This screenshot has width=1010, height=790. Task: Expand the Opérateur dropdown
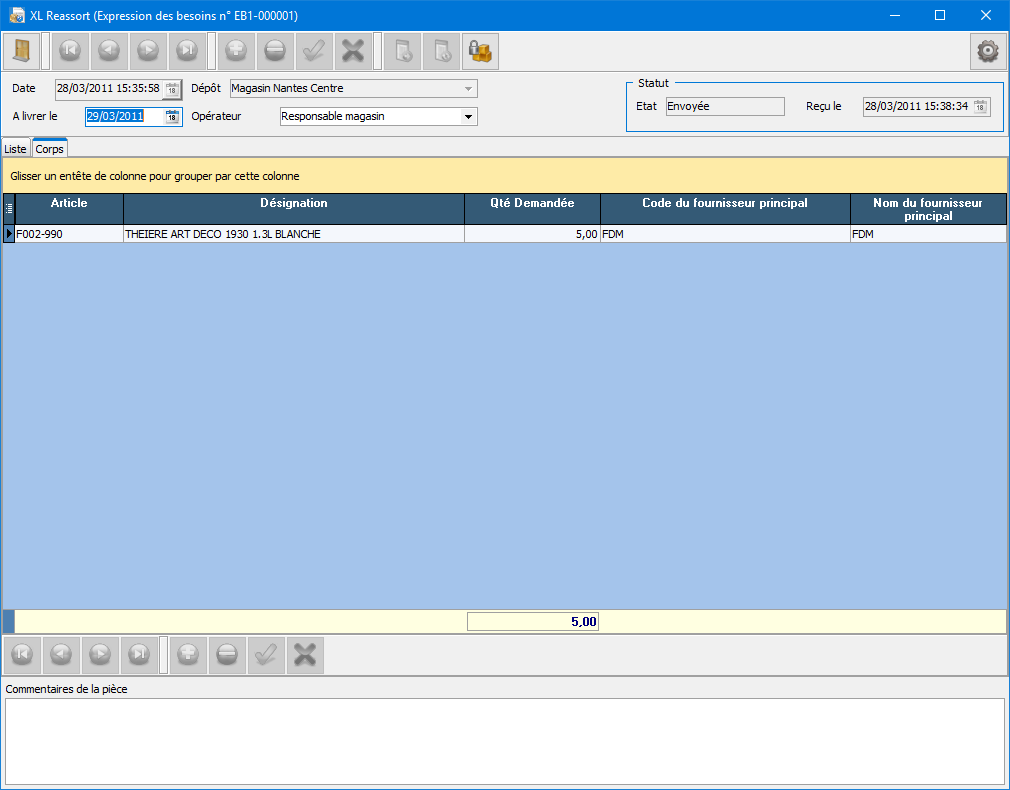pyautogui.click(x=467, y=117)
